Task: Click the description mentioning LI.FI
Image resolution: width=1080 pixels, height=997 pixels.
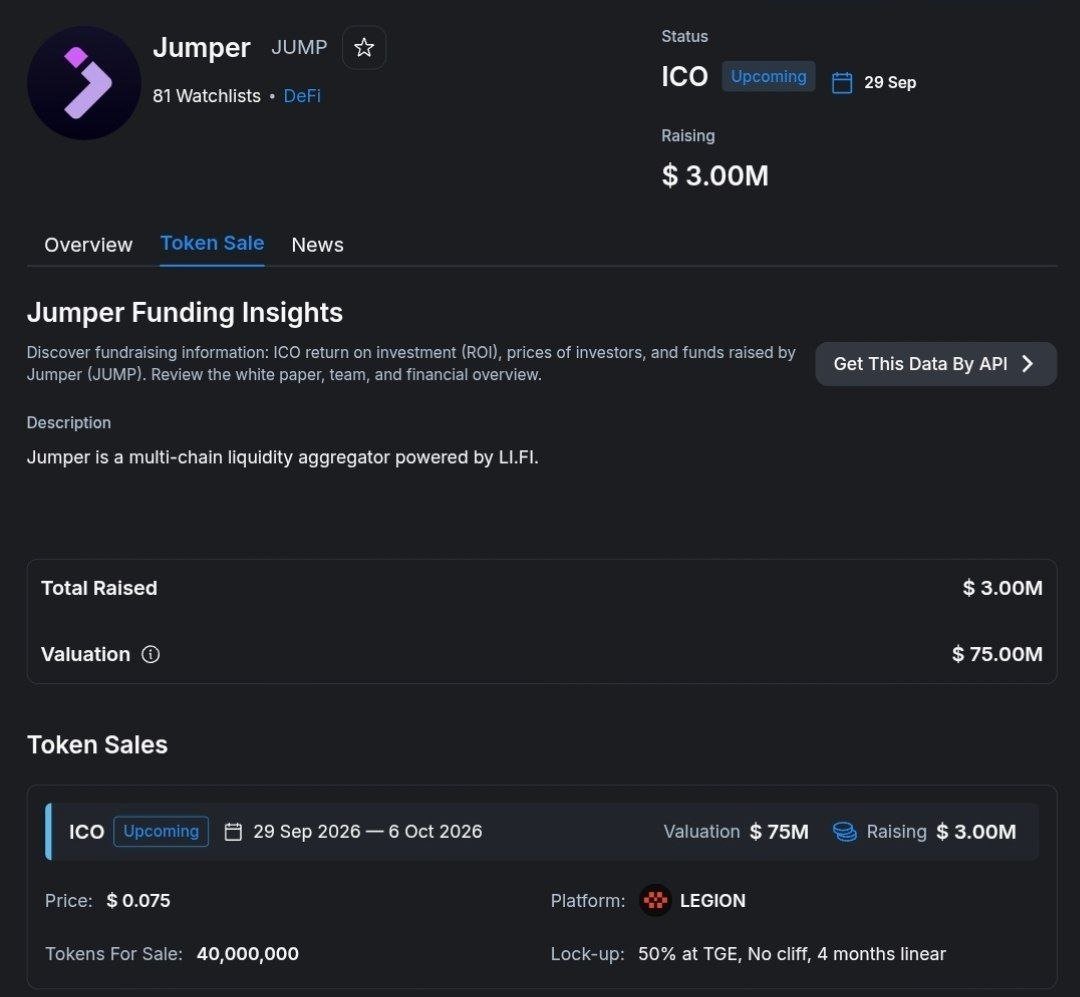Action: [x=282, y=458]
